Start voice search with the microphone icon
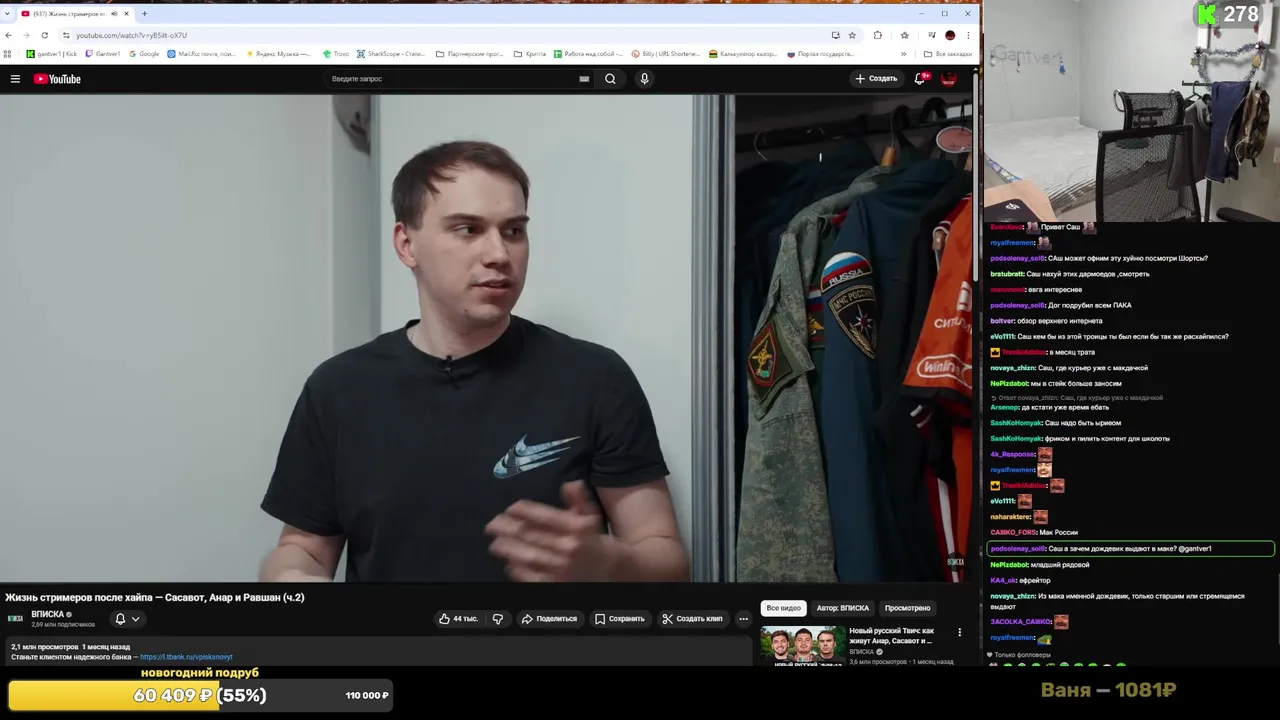The image size is (1280, 720). point(644,79)
